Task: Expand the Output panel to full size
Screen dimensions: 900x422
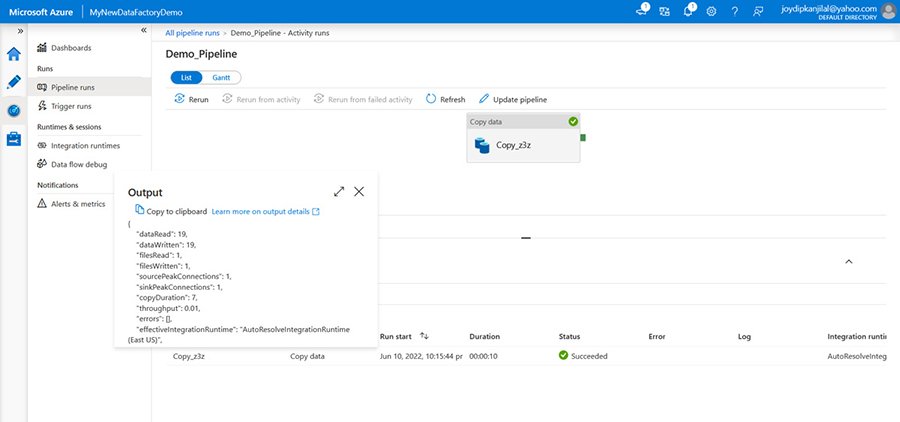Action: (339, 191)
